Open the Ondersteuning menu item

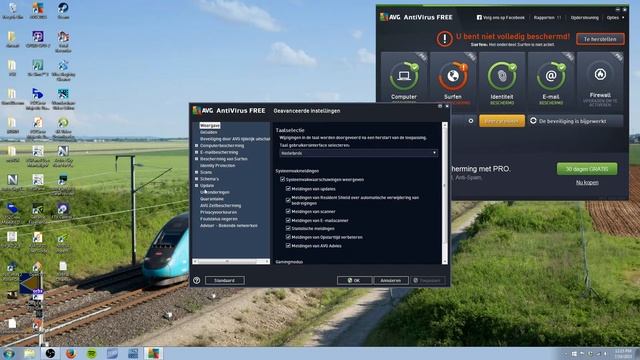pos(584,18)
